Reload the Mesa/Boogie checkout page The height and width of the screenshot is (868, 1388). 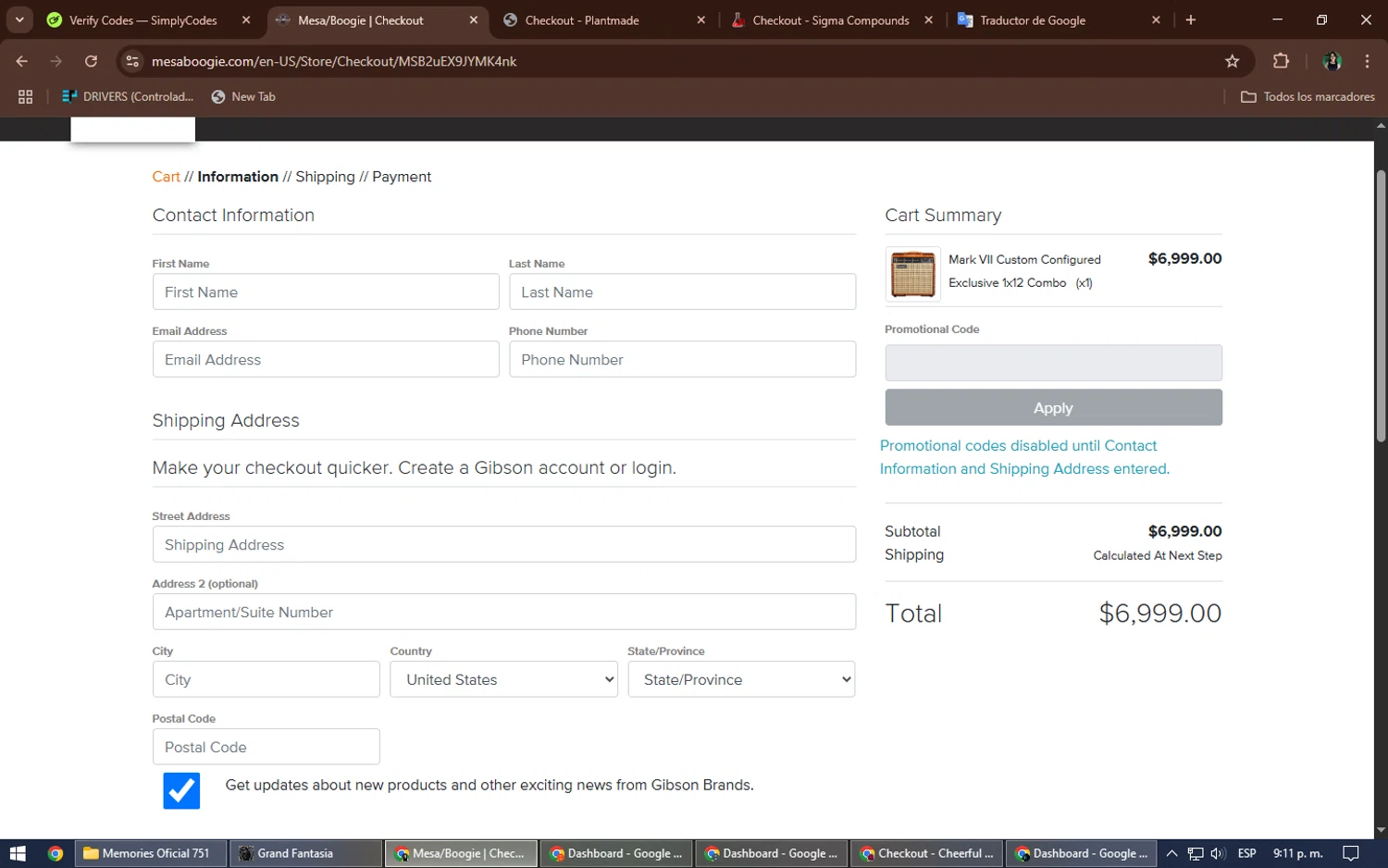[91, 61]
